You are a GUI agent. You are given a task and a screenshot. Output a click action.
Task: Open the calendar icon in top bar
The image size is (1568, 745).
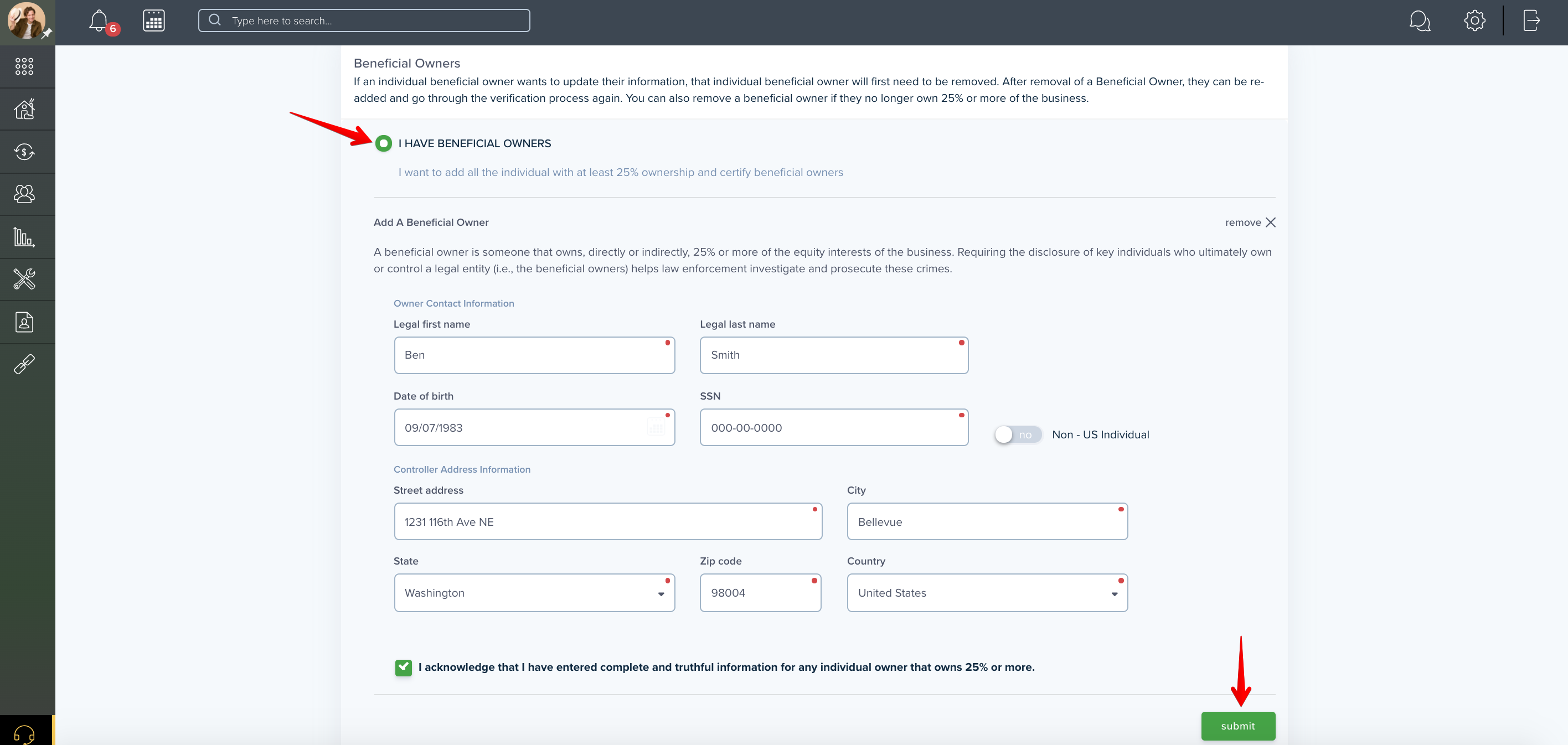click(154, 20)
